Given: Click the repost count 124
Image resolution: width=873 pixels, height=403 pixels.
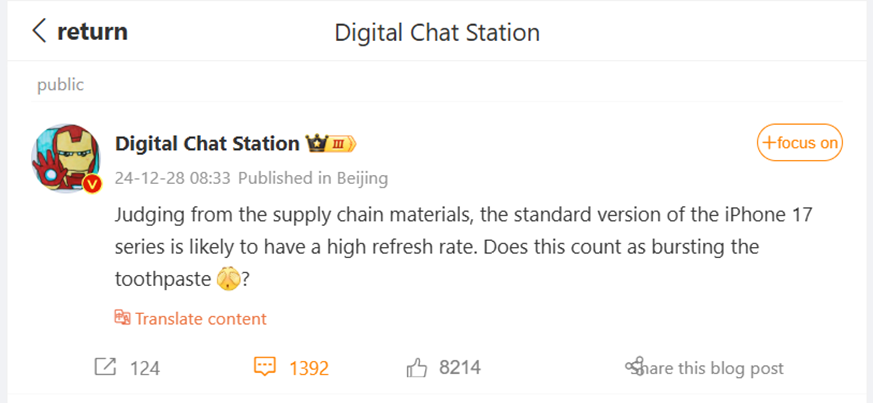Looking at the screenshot, I should (x=145, y=368).
